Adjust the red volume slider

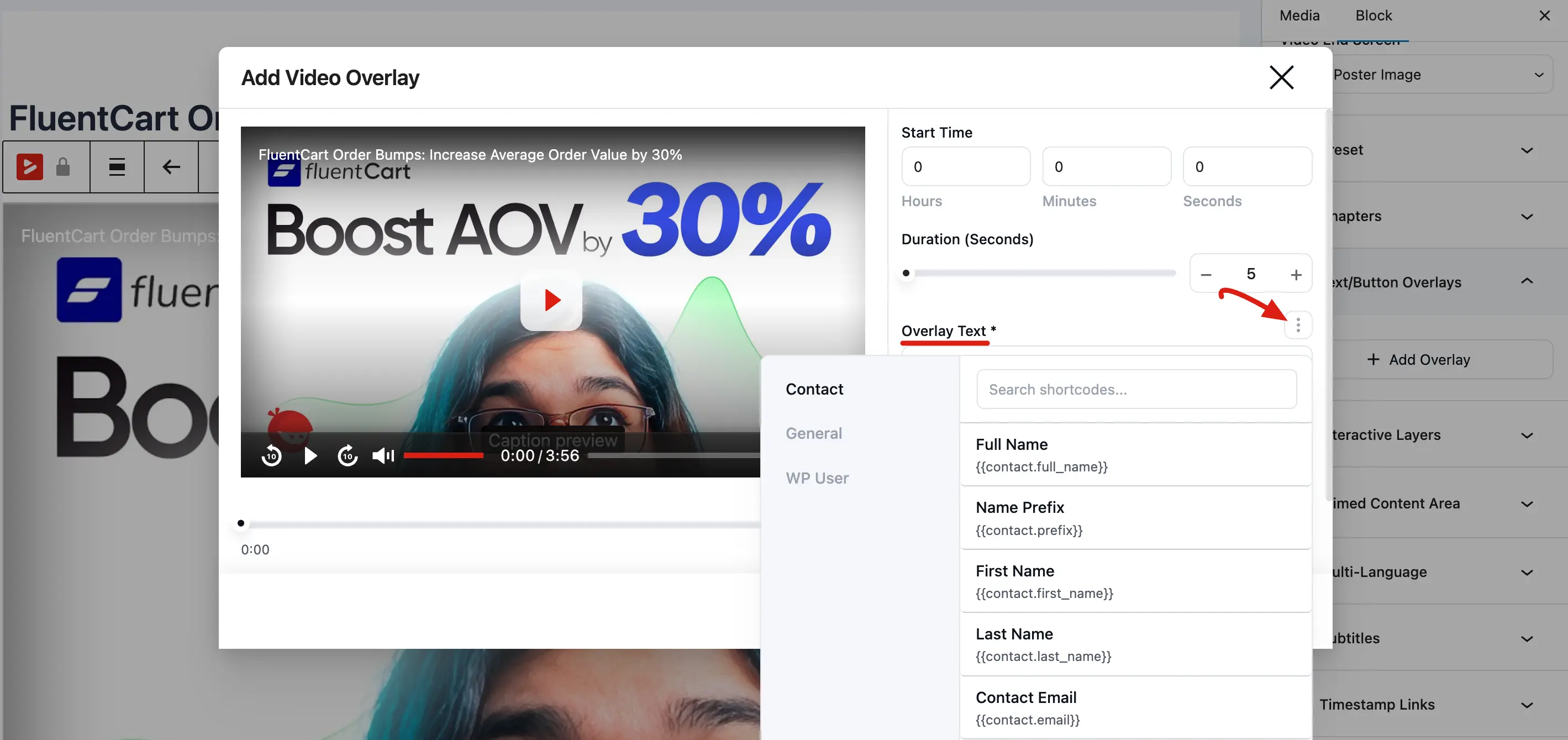point(443,455)
